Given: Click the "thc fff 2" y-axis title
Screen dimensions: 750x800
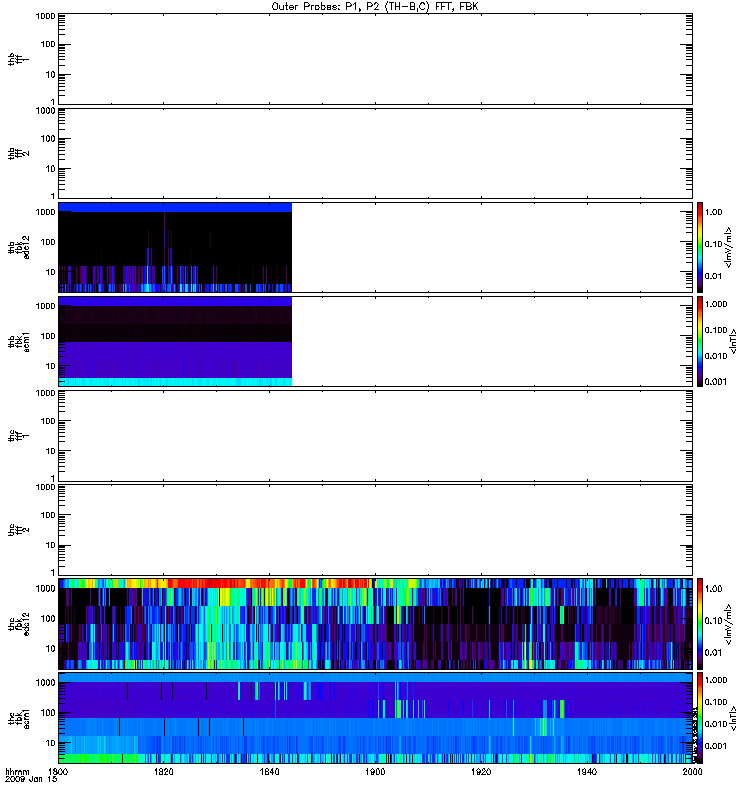Looking at the screenshot, I should tap(18, 530).
